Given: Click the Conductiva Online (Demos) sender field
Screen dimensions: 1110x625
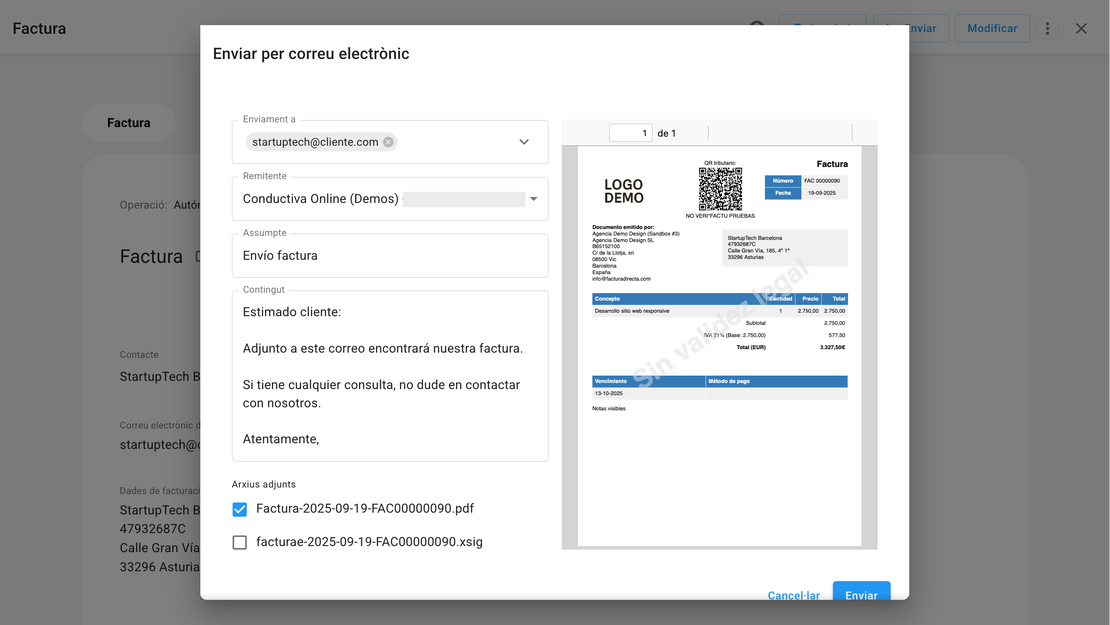Looking at the screenshot, I should click(380, 199).
